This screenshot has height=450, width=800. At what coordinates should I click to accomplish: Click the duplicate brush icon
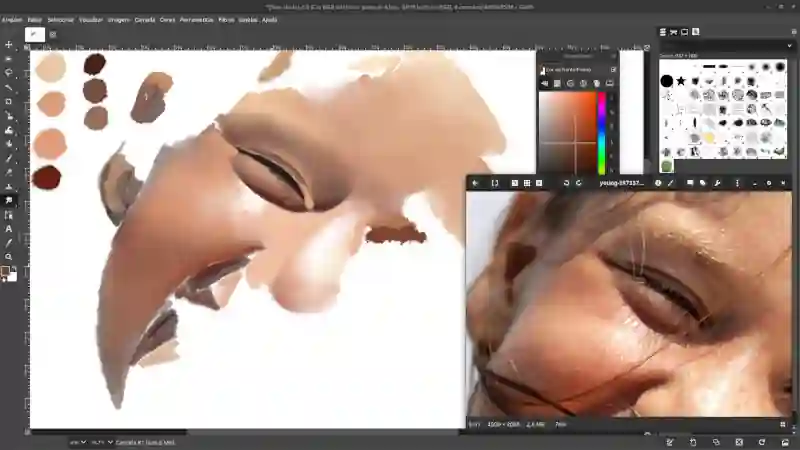click(716, 442)
